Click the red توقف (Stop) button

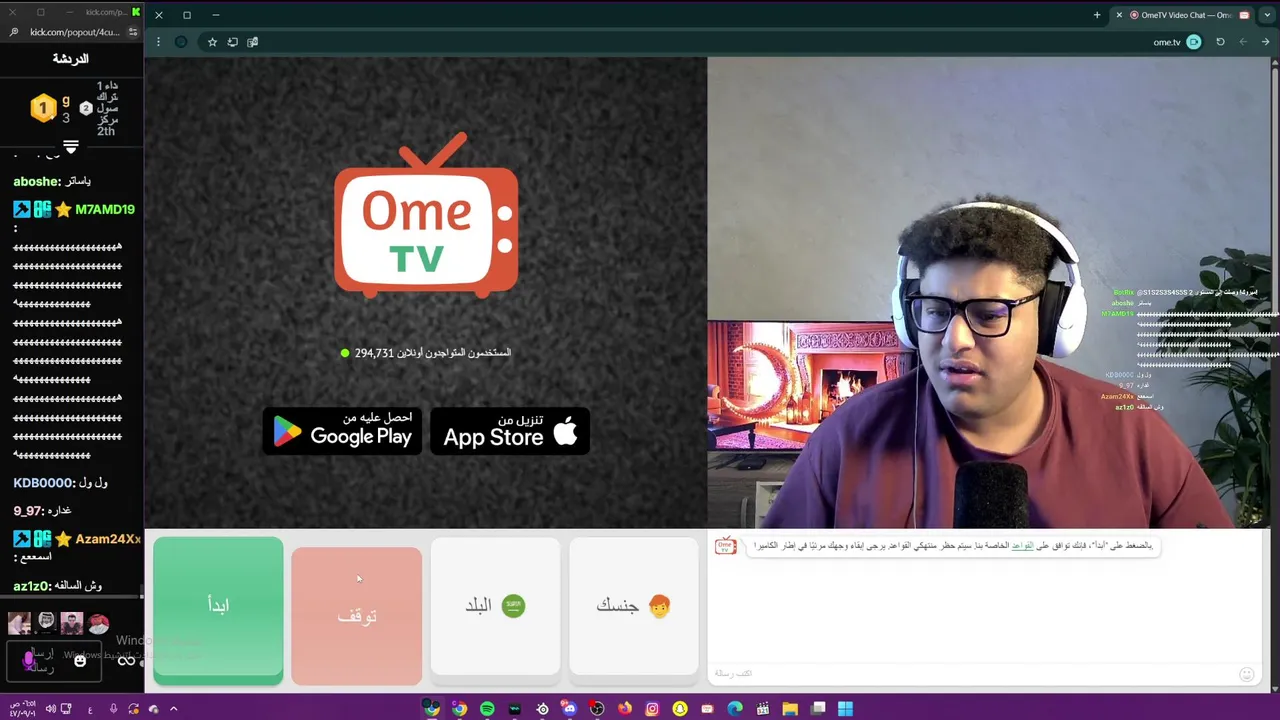(x=357, y=616)
